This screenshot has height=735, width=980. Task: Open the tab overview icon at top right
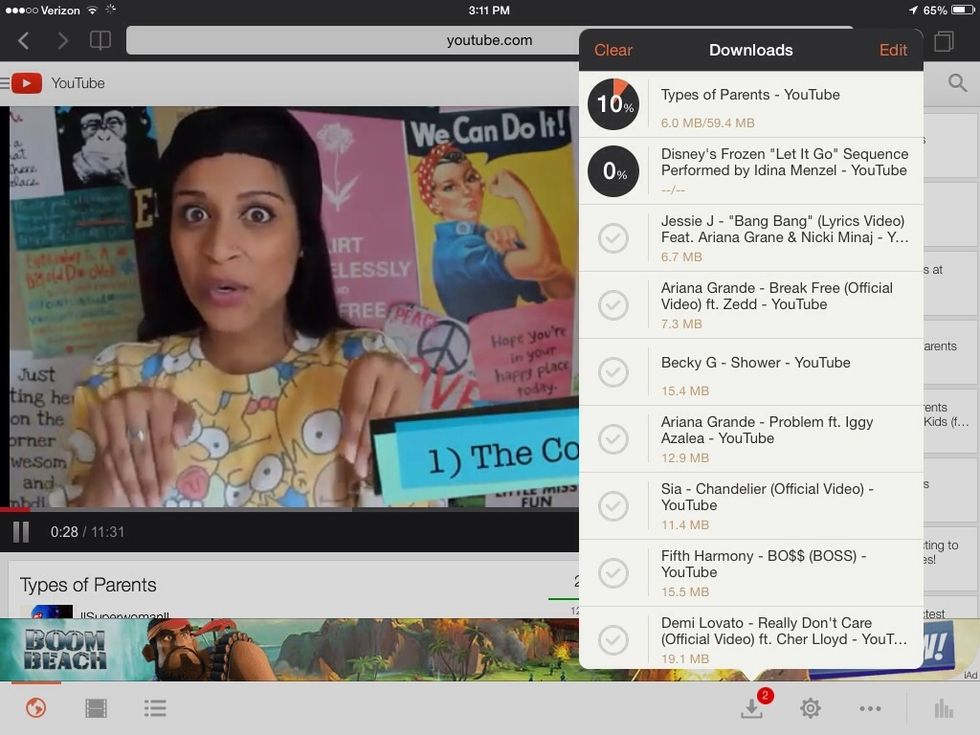944,40
